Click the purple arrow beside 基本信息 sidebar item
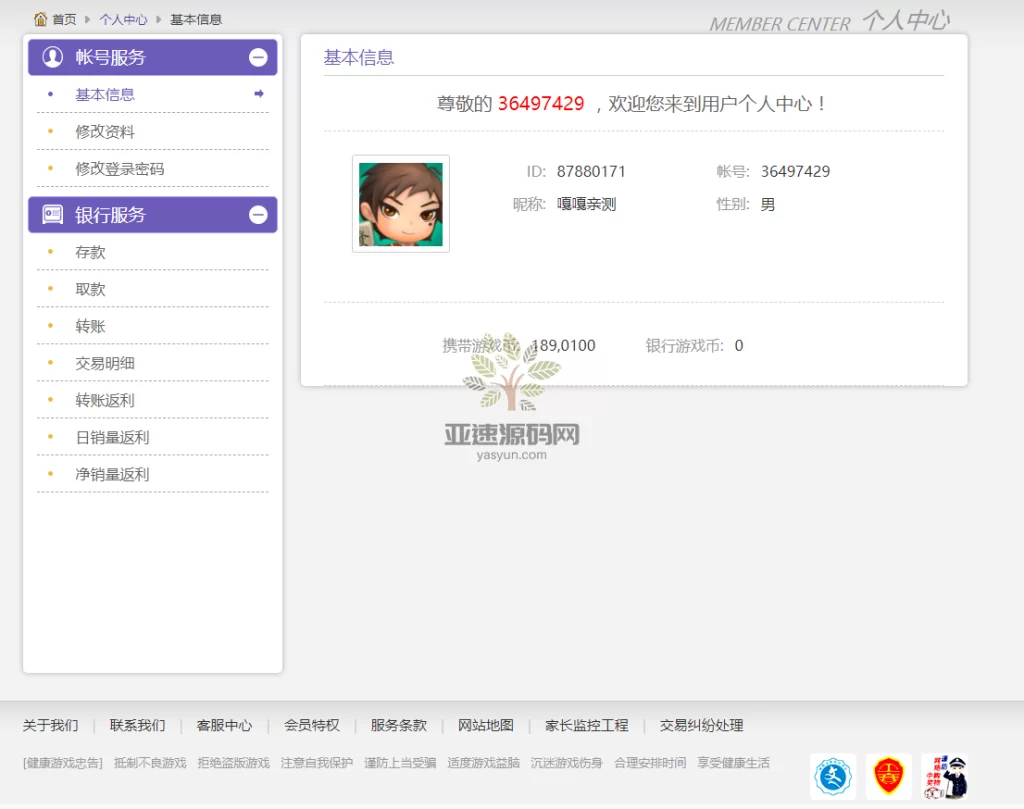 [258, 94]
